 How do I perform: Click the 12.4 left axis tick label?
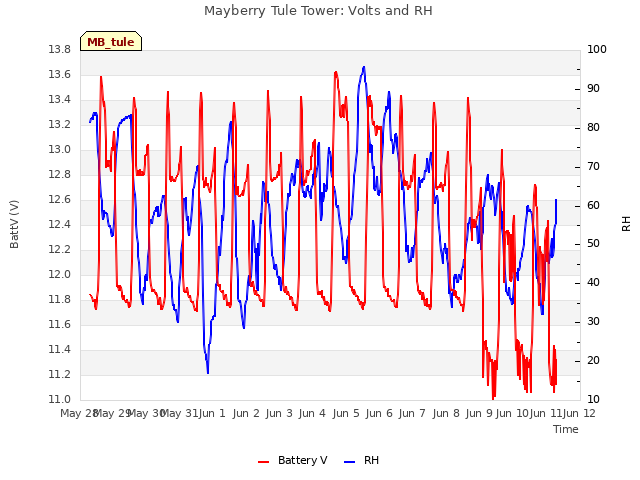pyautogui.click(x=60, y=224)
